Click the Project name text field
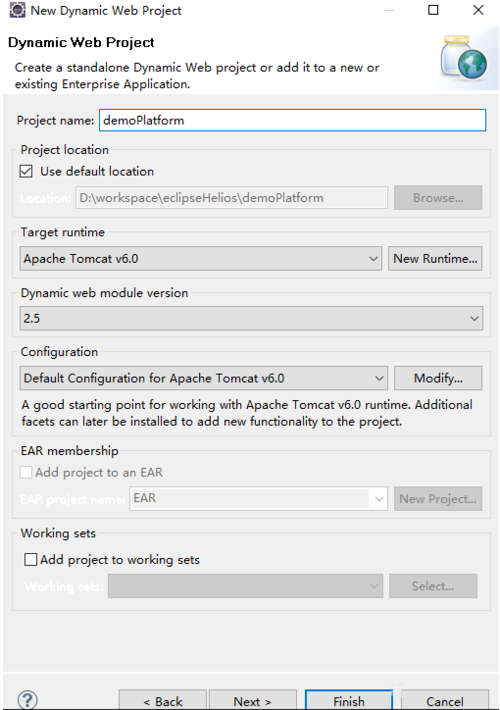 point(293,120)
